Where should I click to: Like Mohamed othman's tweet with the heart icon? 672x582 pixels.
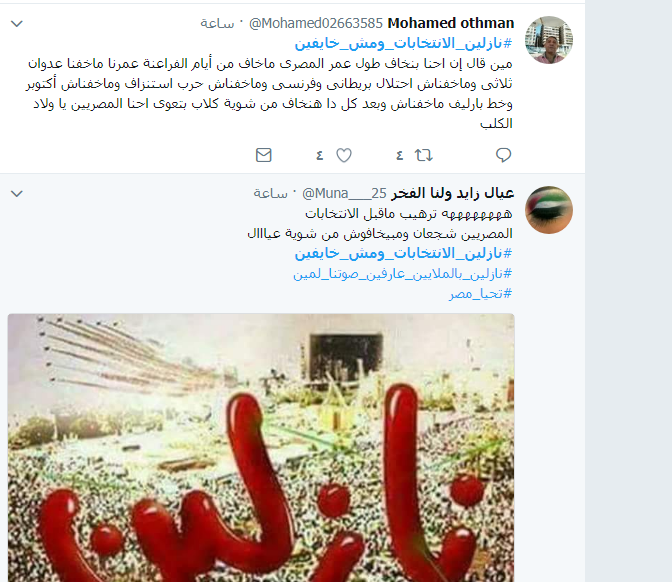pyautogui.click(x=344, y=155)
